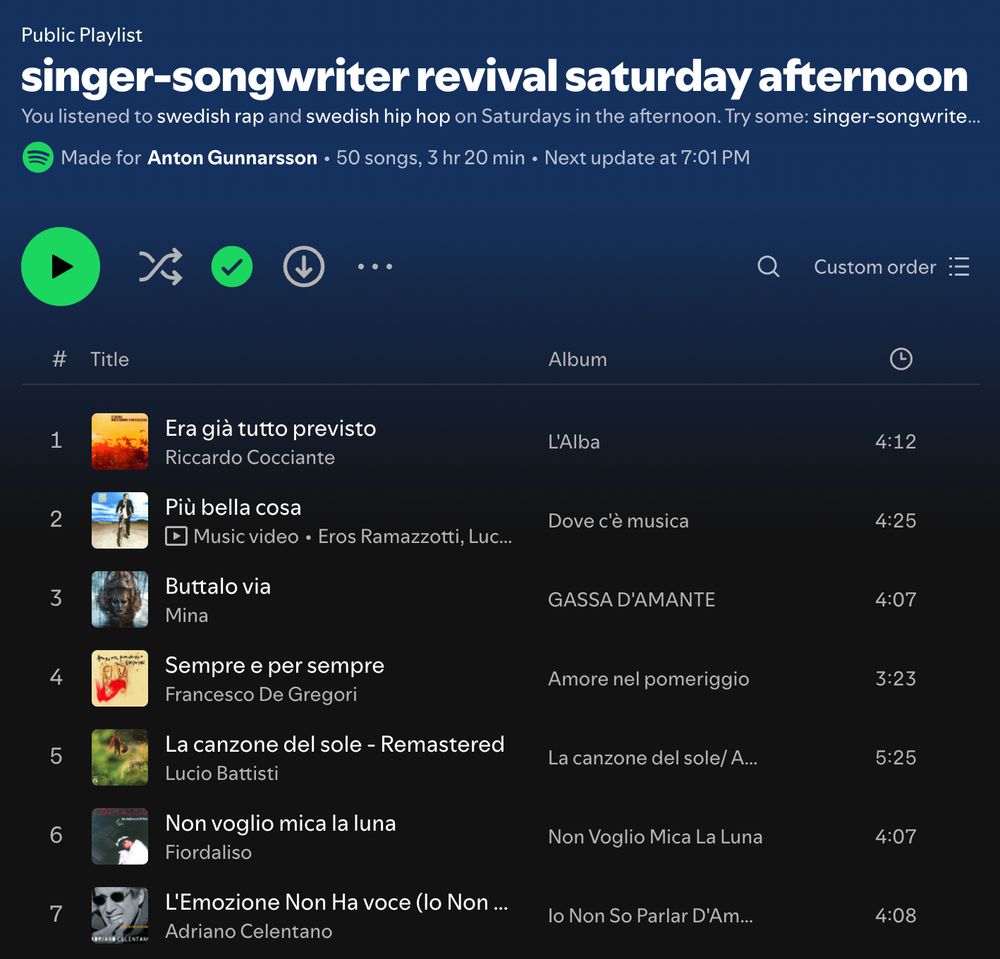Viewport: 1000px width, 959px height.
Task: Click the La canzone del sole album cover
Action: [120, 758]
